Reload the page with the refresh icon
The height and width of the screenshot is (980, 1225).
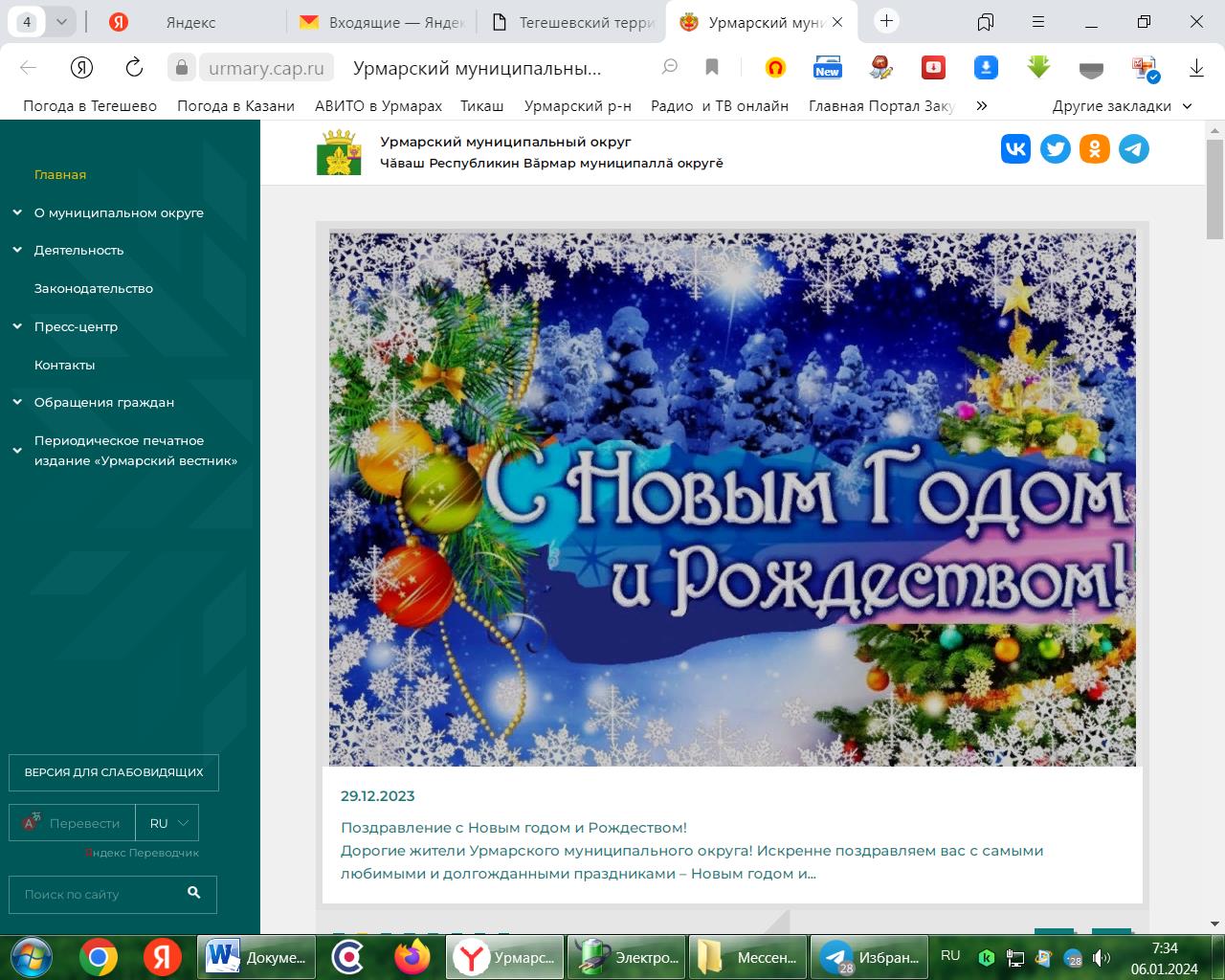(134, 67)
